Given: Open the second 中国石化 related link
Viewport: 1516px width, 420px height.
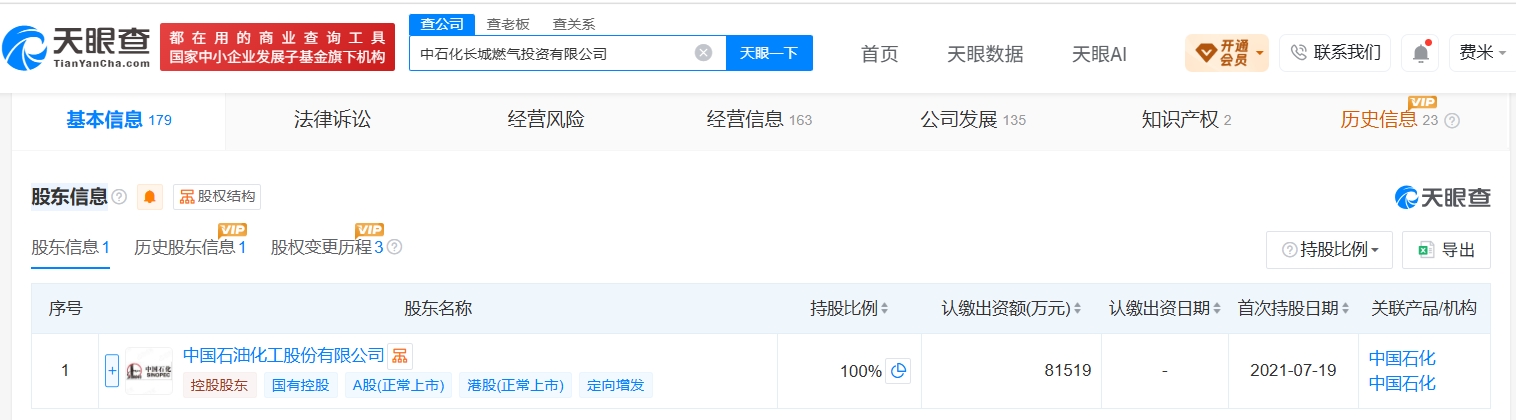Looking at the screenshot, I should click(x=1402, y=383).
